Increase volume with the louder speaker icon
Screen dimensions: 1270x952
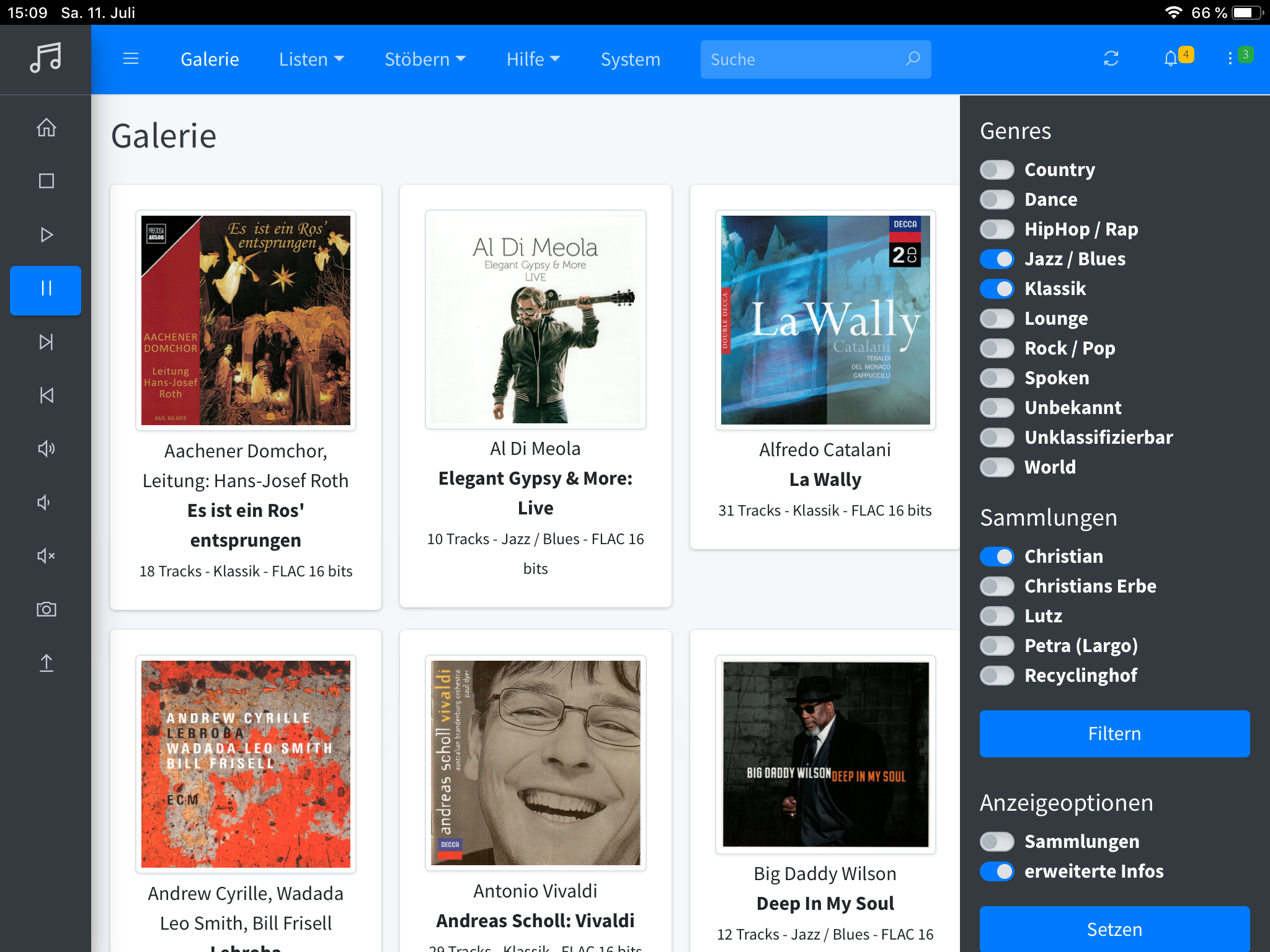point(46,449)
